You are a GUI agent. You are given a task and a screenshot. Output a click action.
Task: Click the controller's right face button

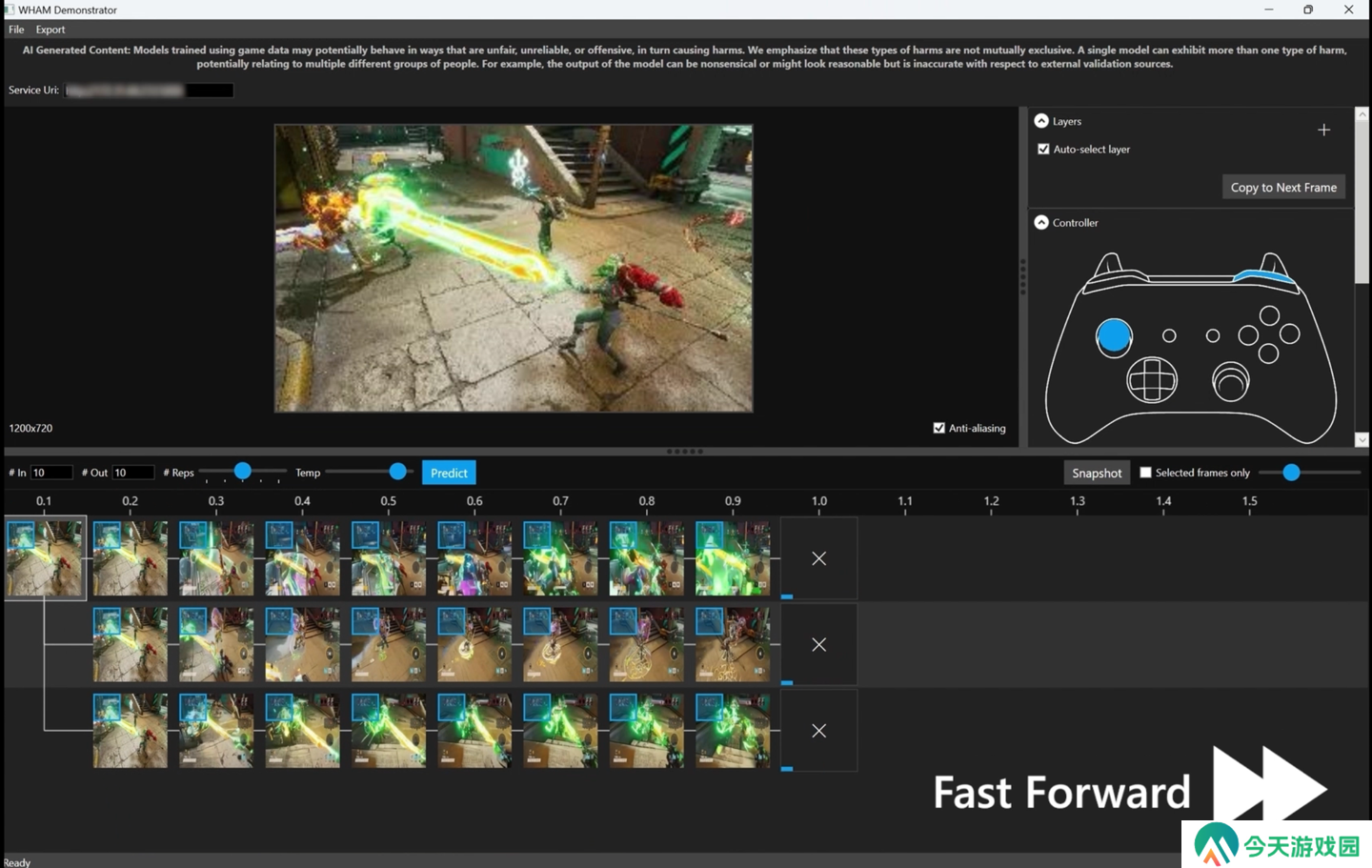pyautogui.click(x=1290, y=333)
